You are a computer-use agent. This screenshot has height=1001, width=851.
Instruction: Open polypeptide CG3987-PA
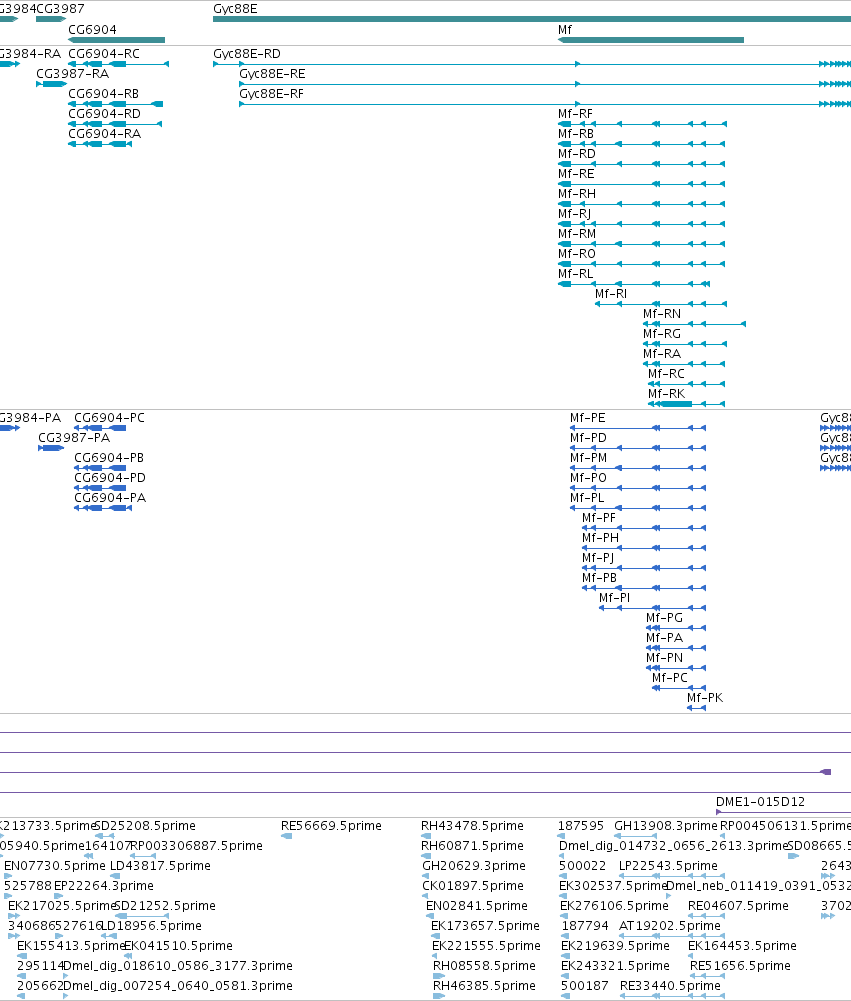pos(74,437)
